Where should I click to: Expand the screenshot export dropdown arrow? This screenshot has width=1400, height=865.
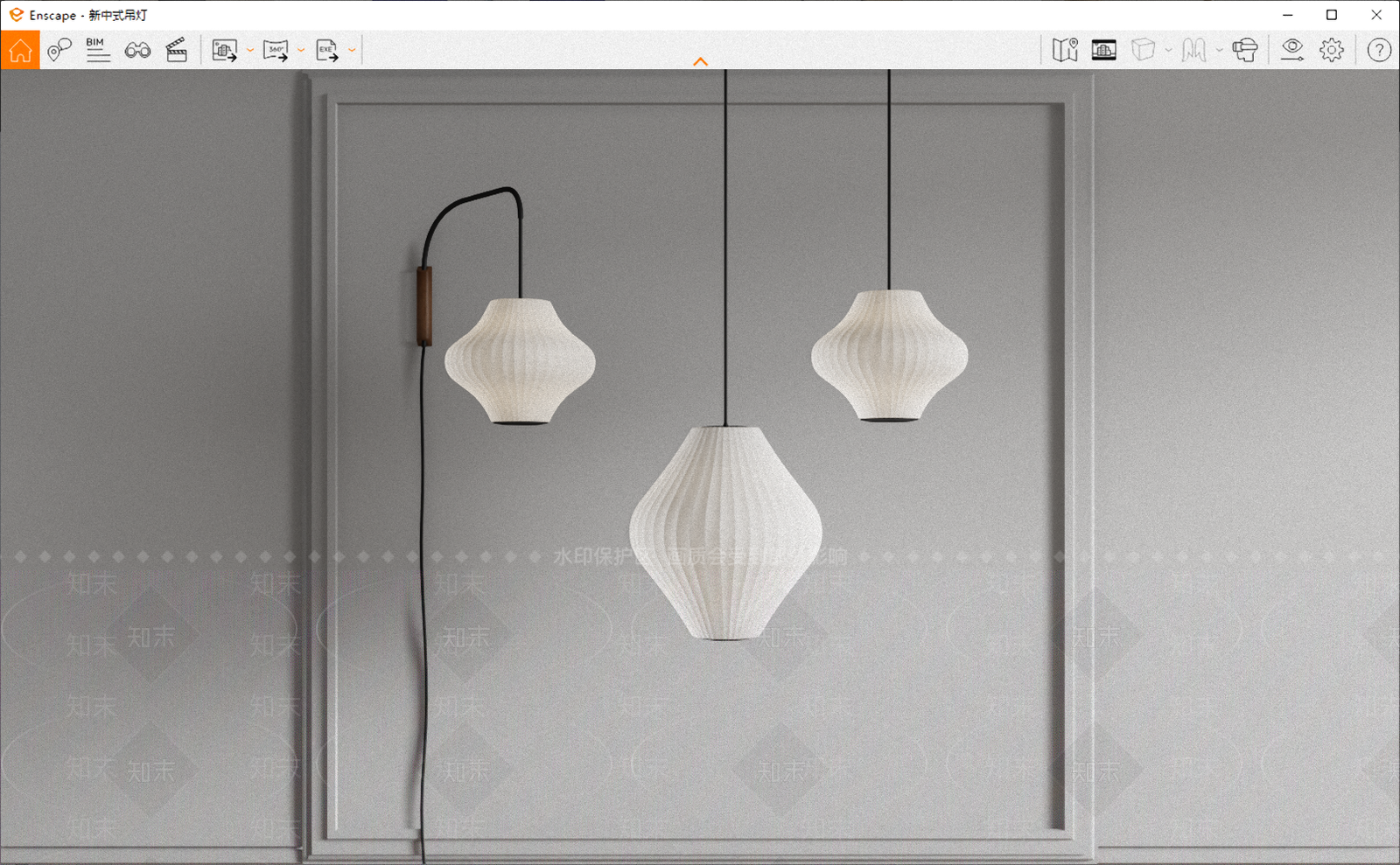[x=250, y=50]
